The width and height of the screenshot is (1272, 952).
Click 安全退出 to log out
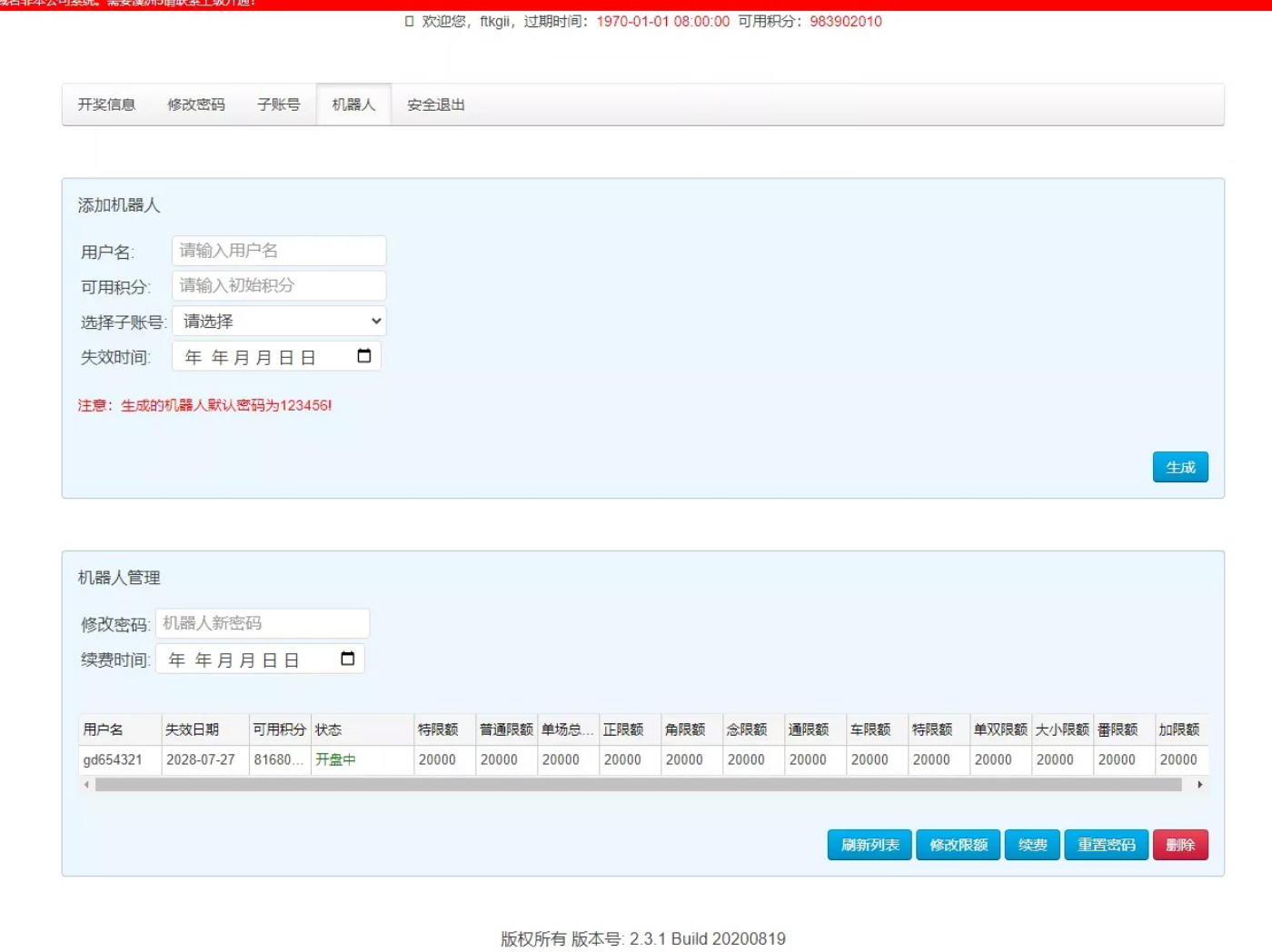(436, 105)
